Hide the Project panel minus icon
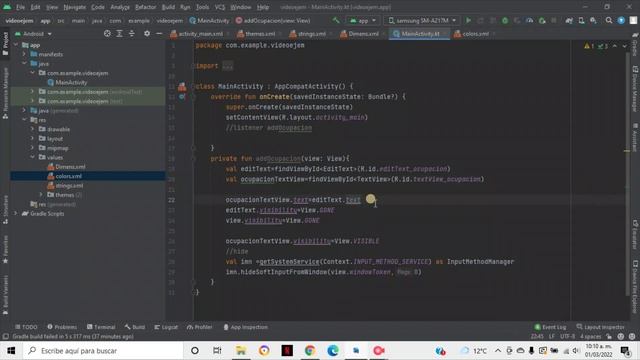Viewport: 640px width, 360px height. pos(159,33)
